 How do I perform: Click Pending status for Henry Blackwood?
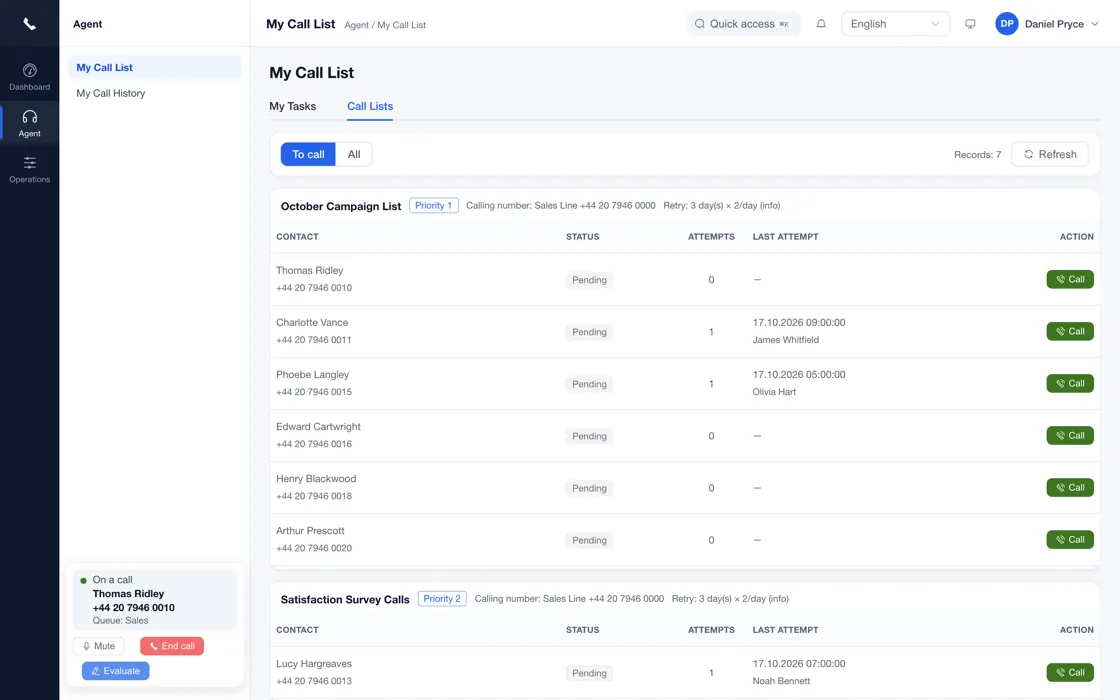point(589,489)
